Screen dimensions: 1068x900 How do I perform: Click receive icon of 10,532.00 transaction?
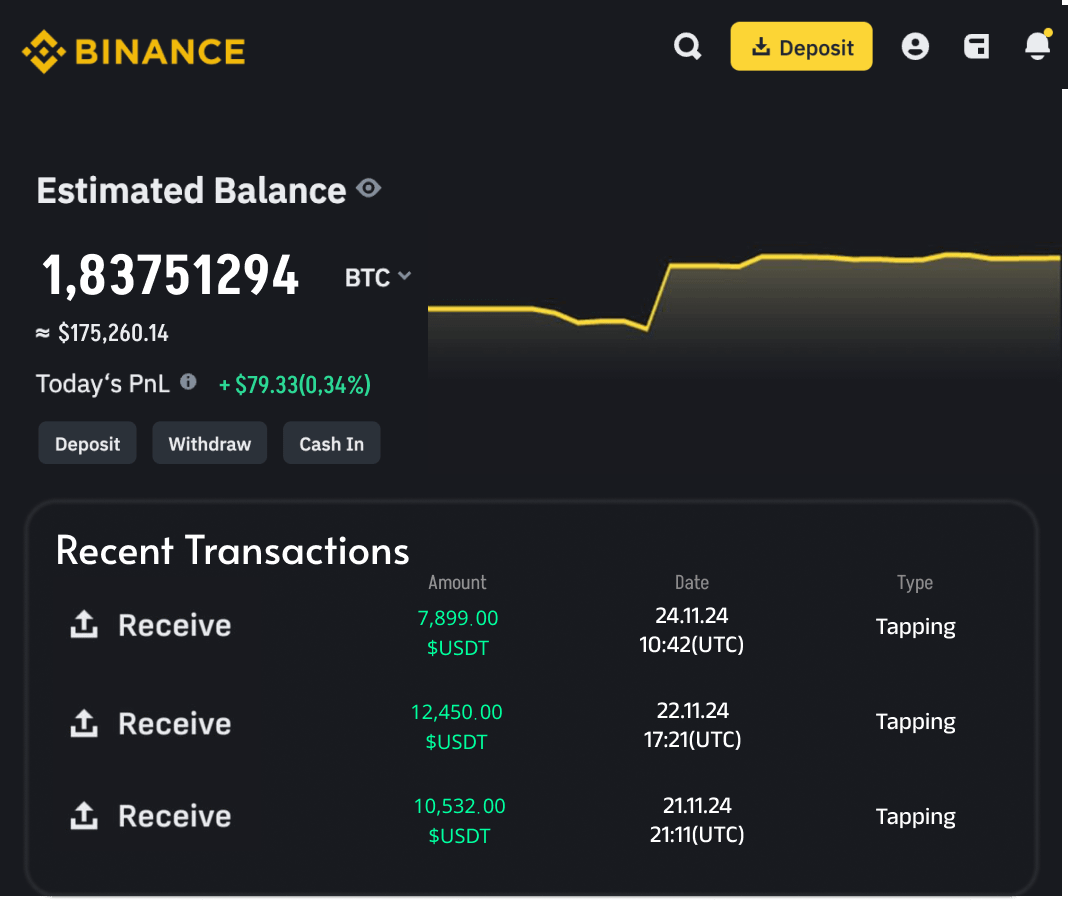[84, 816]
